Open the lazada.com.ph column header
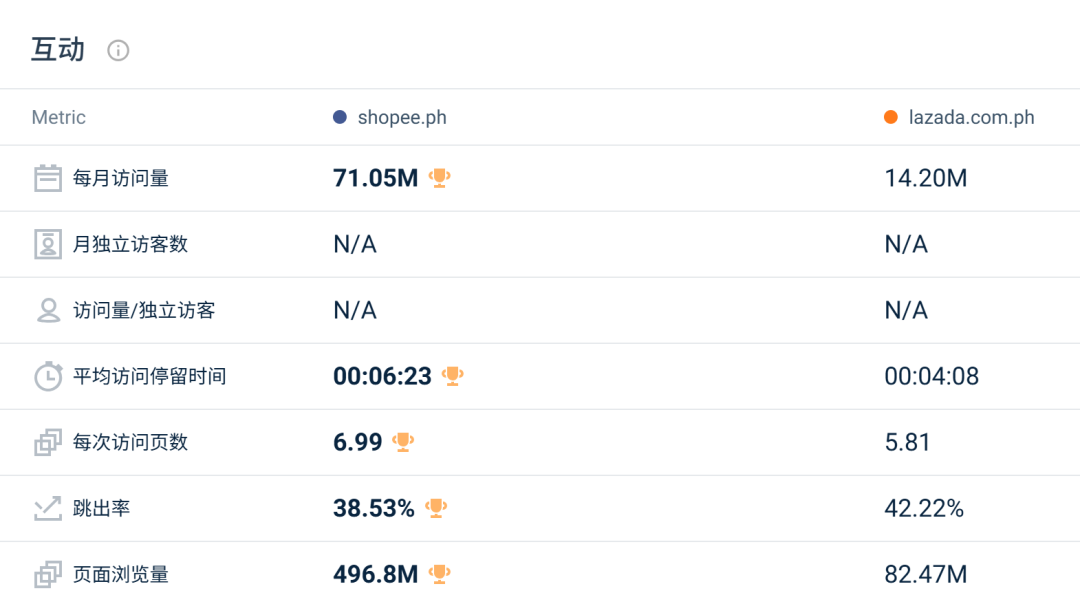The image size is (1080, 604). point(971,118)
